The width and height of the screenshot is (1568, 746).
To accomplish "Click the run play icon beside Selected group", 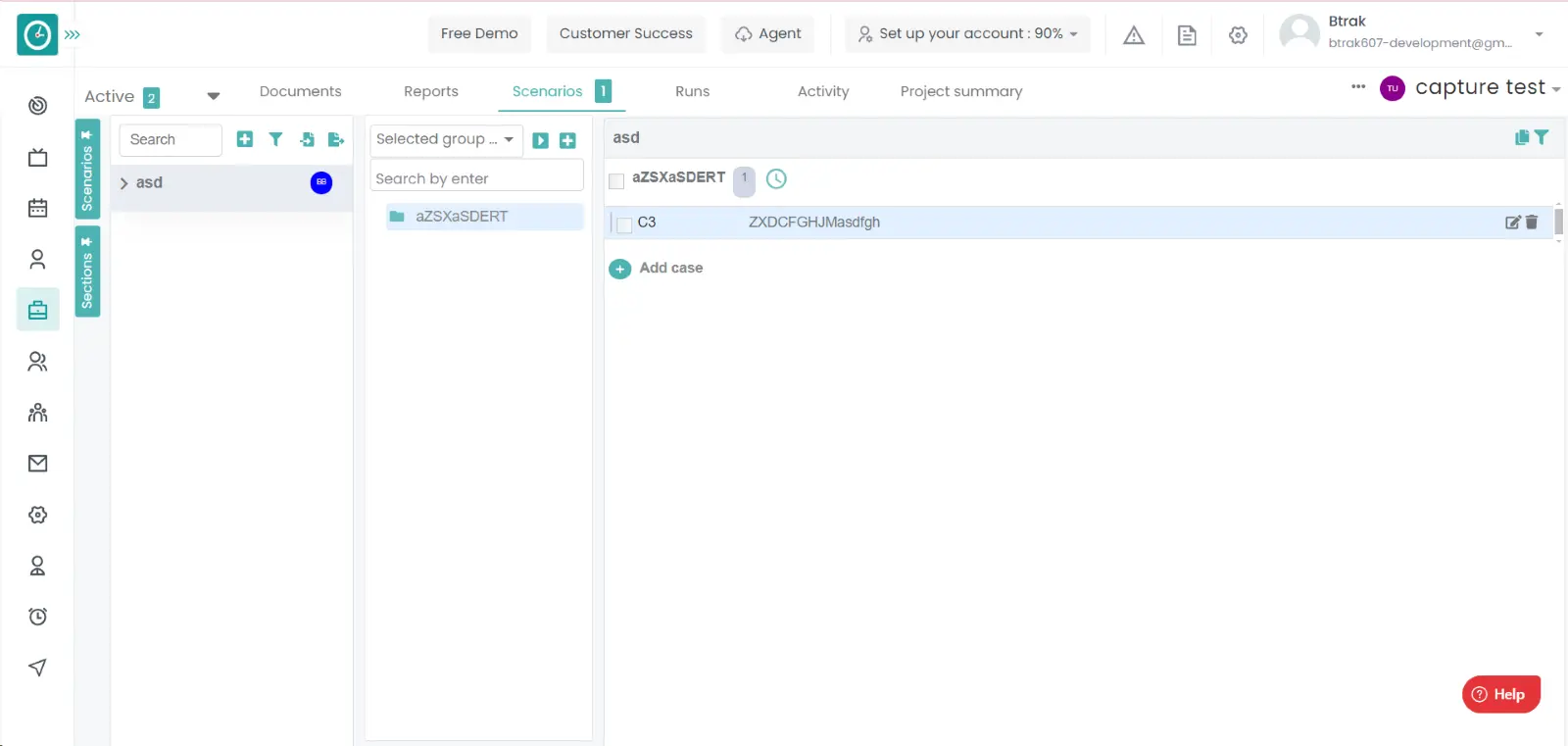I will click(540, 140).
